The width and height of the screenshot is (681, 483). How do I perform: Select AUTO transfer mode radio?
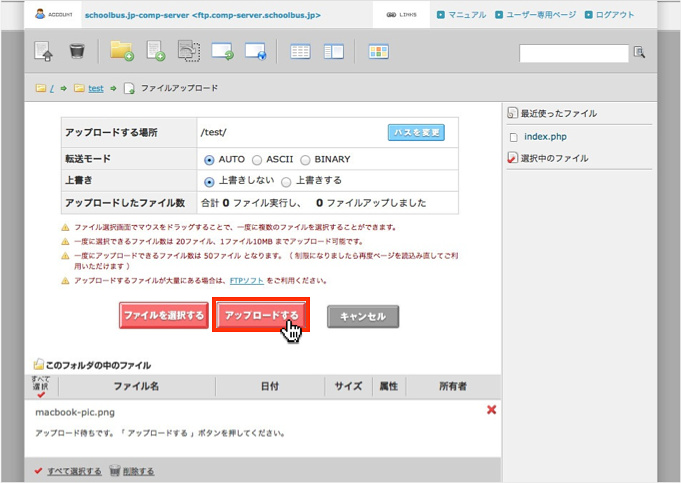209,160
